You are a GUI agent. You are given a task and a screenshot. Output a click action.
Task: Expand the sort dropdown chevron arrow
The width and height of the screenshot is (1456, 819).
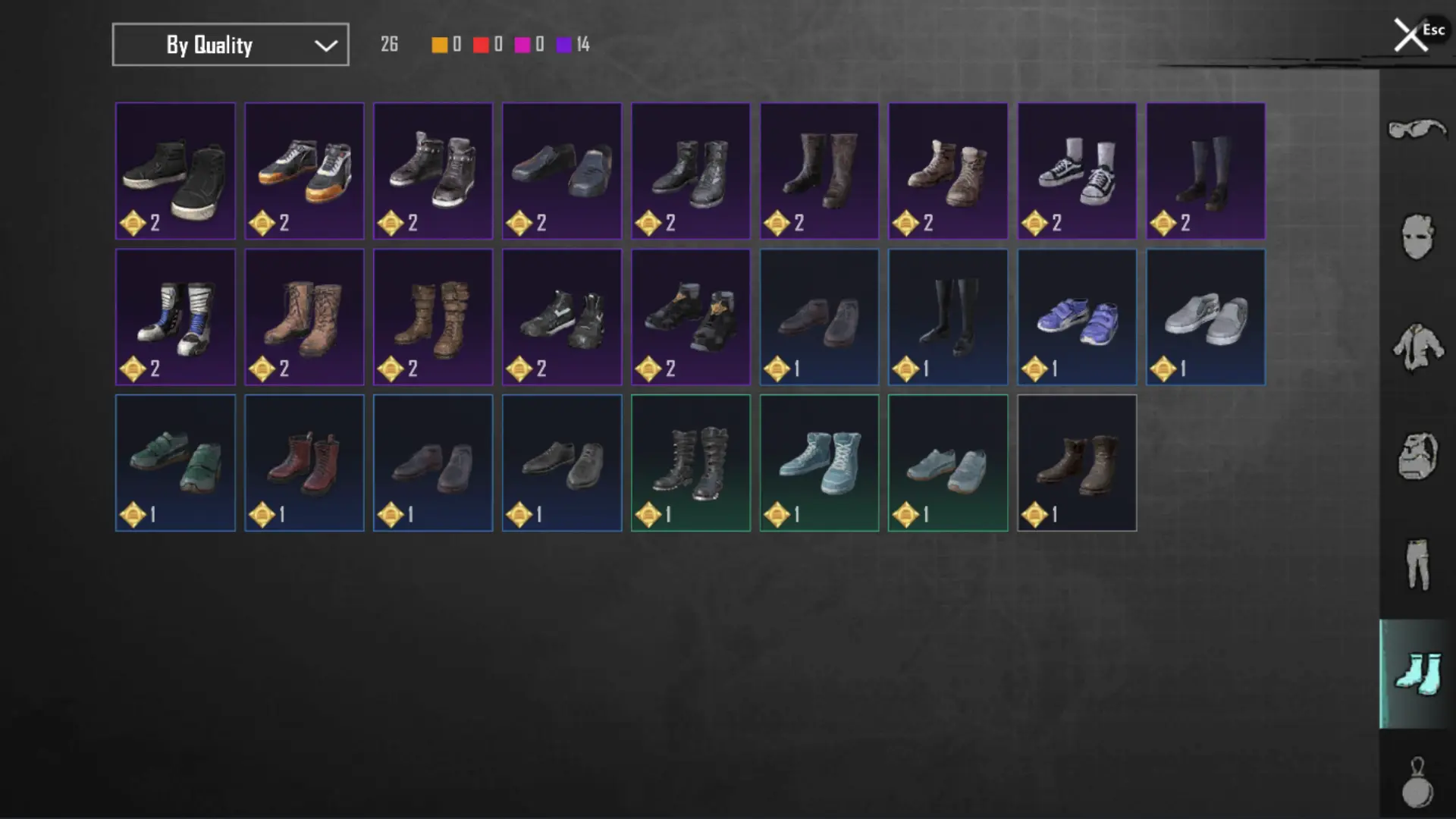pos(326,45)
